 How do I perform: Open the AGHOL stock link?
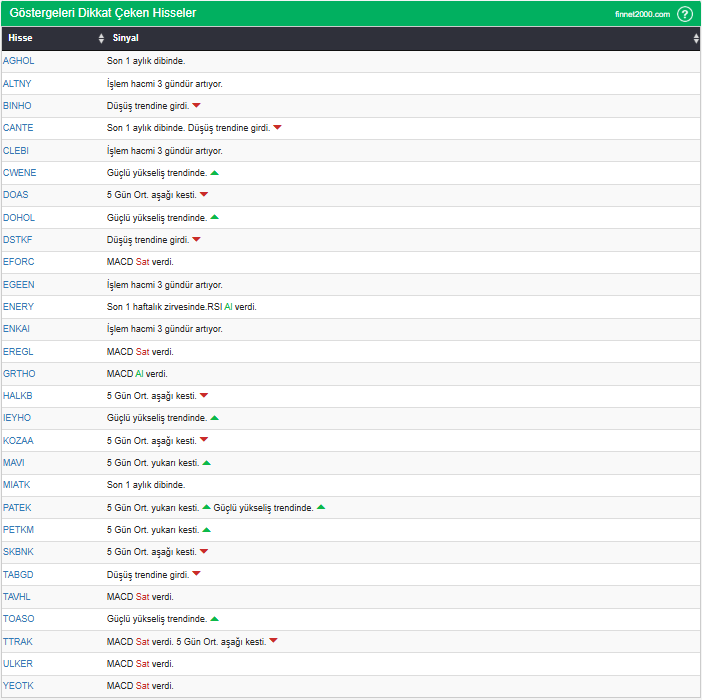pyautogui.click(x=18, y=61)
